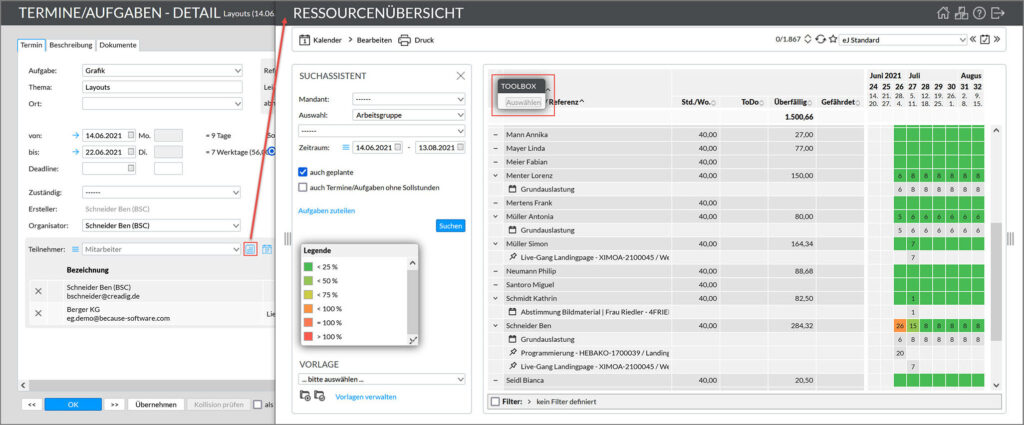Open resource overview icon beside Teilnehmer
The image size is (1024, 425).
click(x=249, y=249)
